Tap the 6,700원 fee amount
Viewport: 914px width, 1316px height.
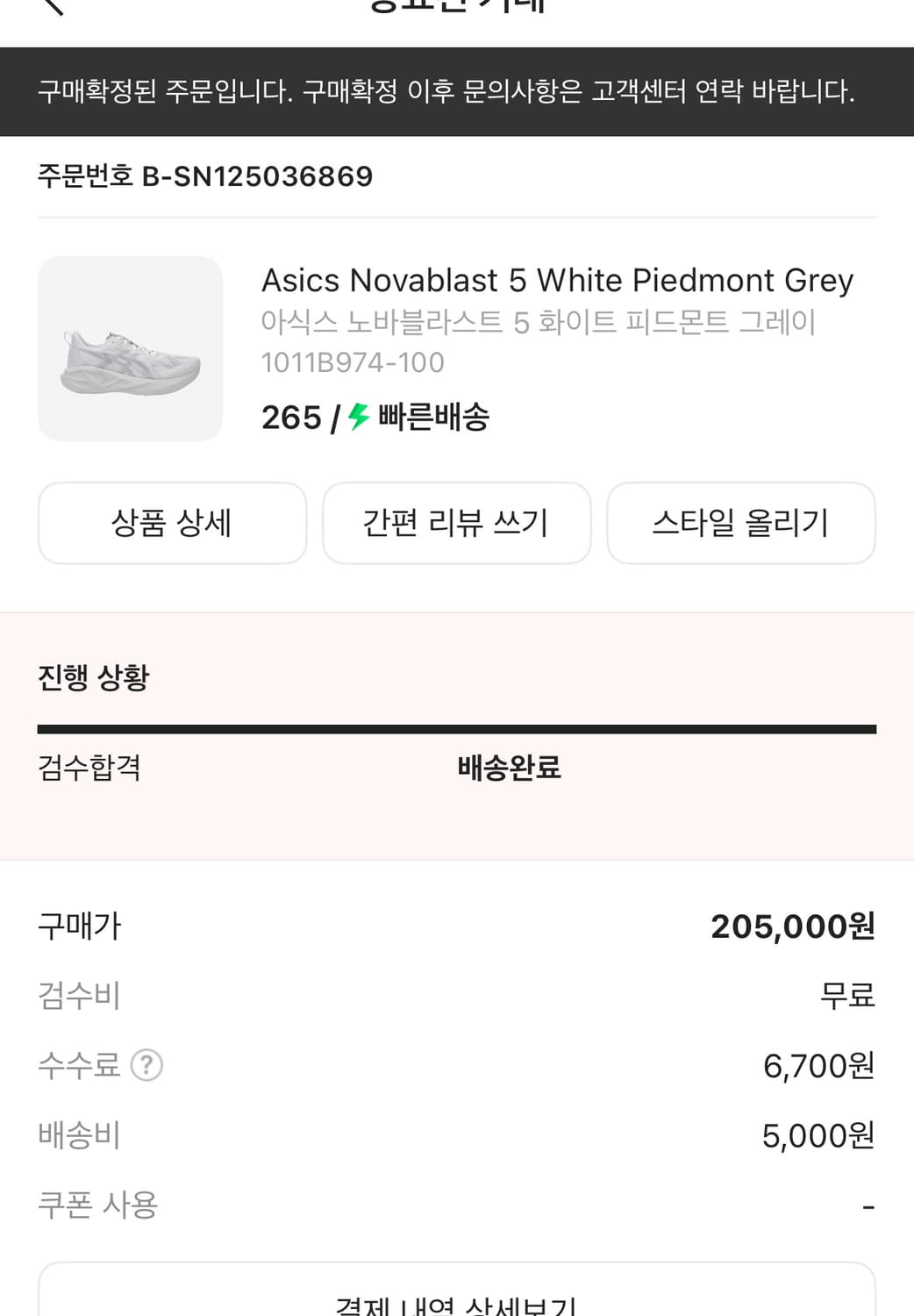pyautogui.click(x=818, y=1066)
